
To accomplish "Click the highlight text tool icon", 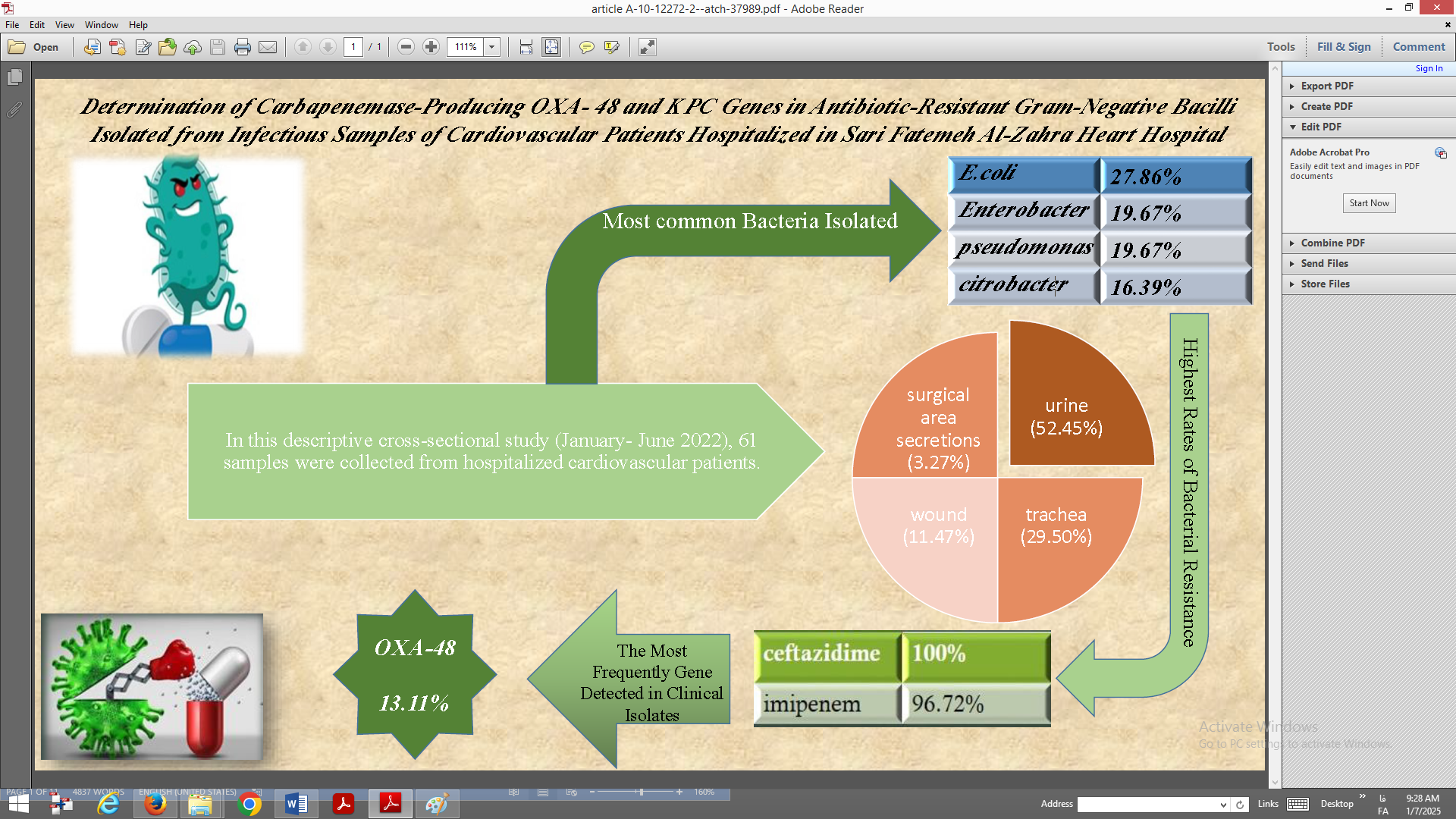I will pos(611,47).
